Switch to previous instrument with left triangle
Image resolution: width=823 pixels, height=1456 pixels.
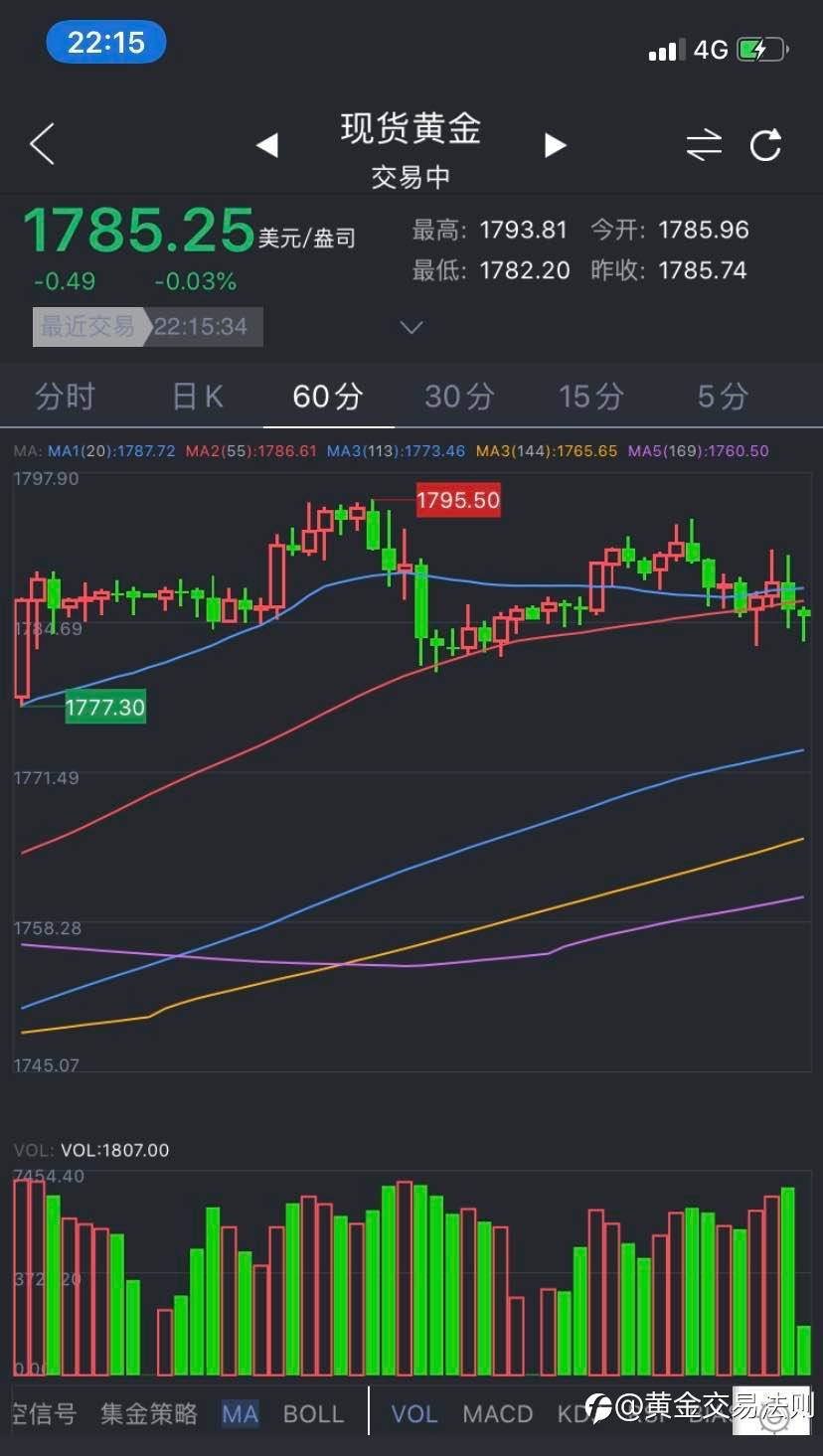coord(266,145)
